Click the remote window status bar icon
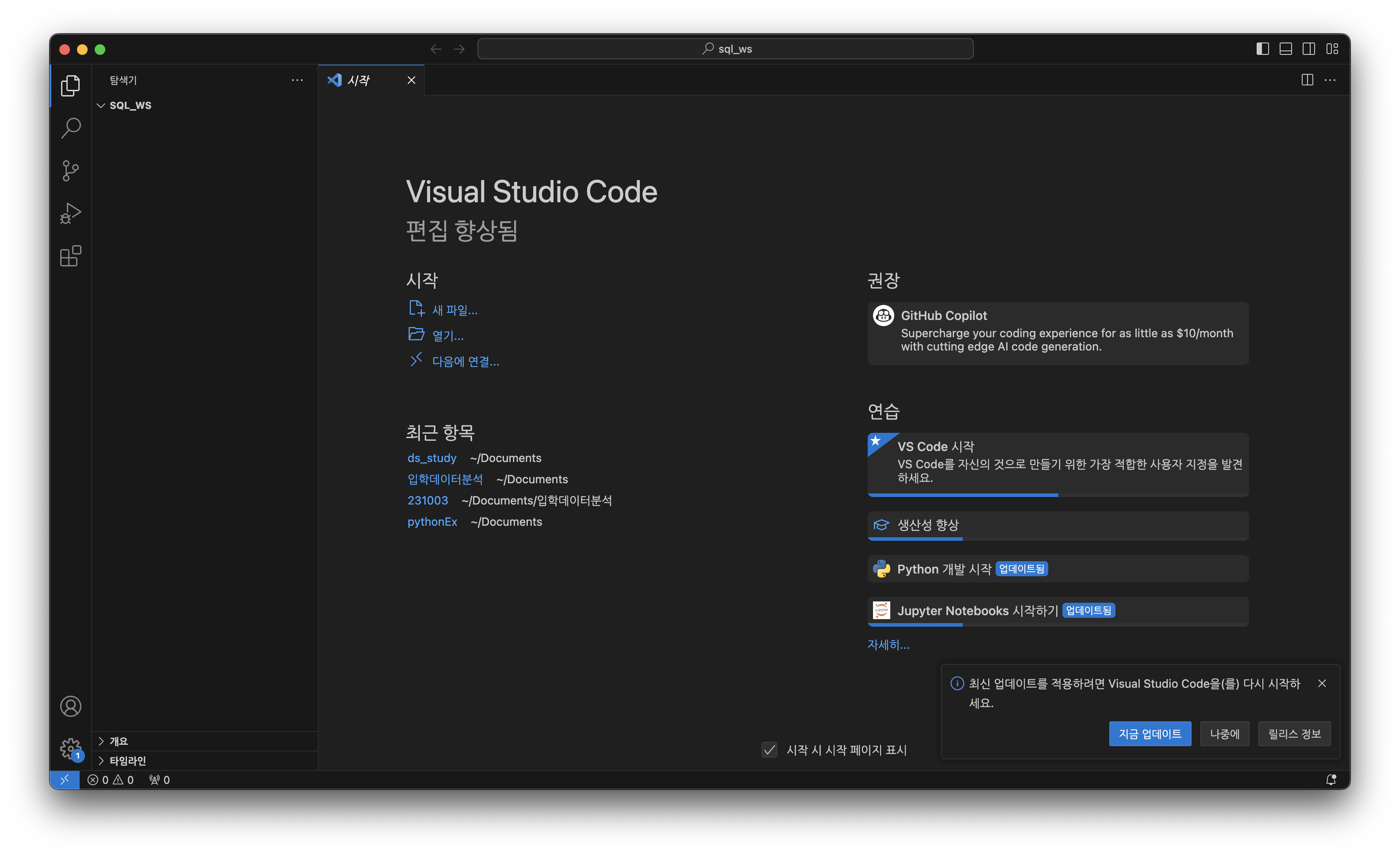The width and height of the screenshot is (1400, 855). tap(64, 779)
